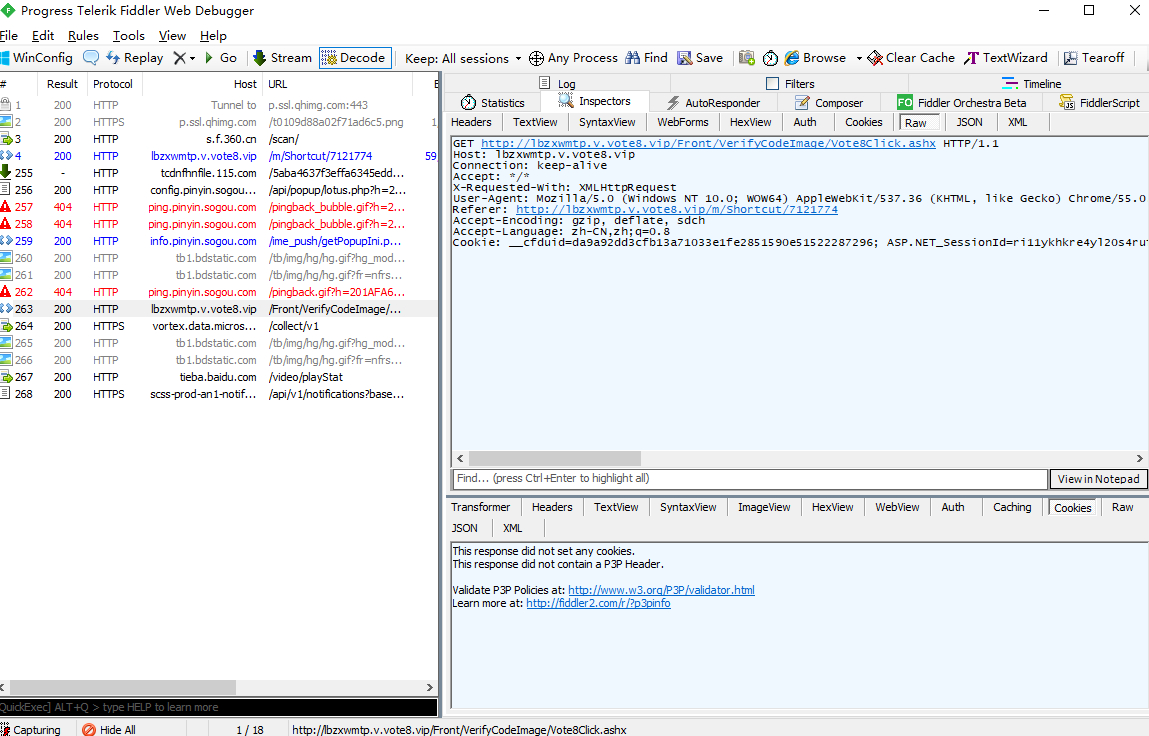
Task: Click Hide All in status bar
Action: click(x=109, y=729)
